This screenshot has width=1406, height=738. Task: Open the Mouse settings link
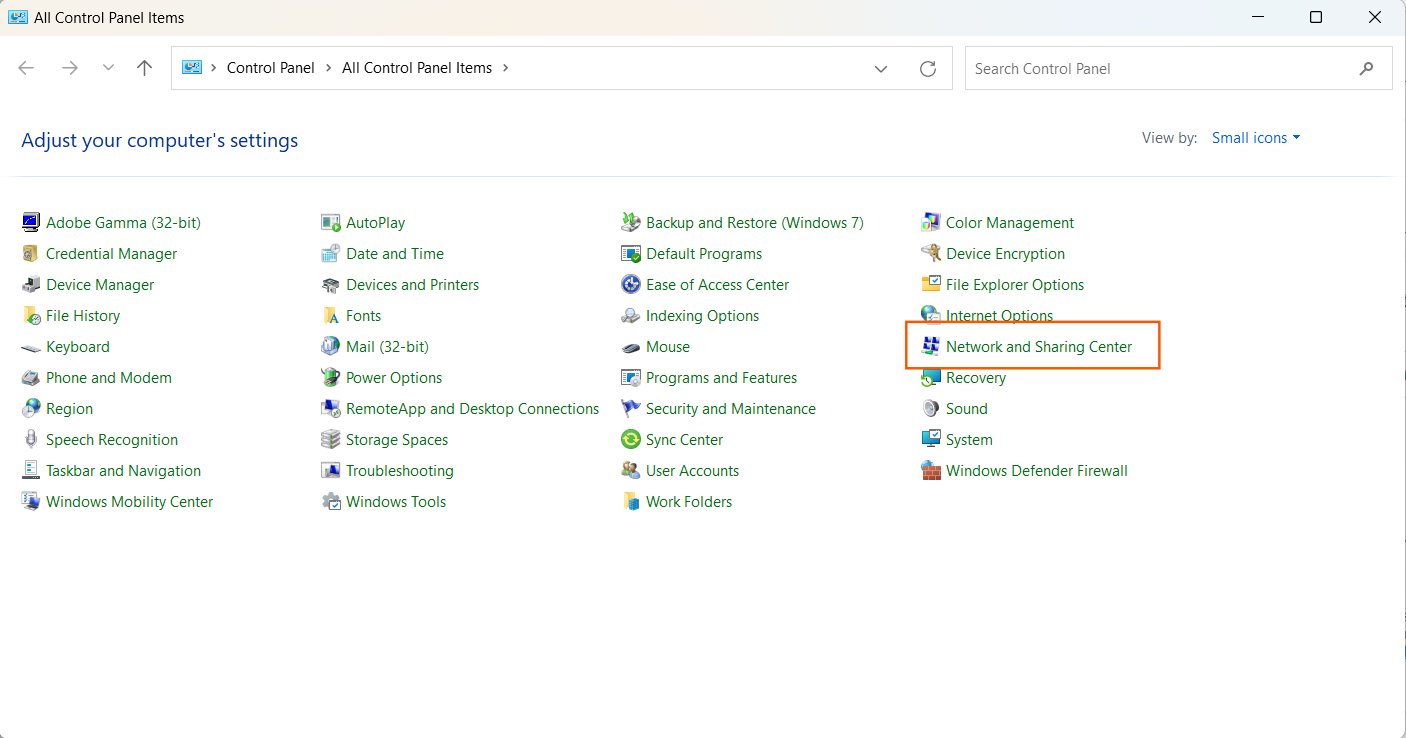coord(668,346)
